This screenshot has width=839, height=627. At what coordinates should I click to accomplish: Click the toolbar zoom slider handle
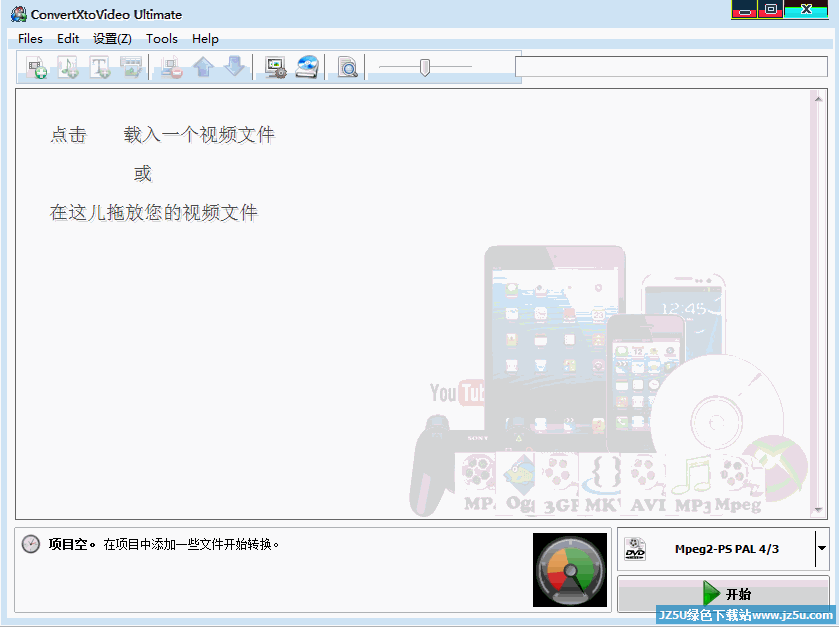[425, 67]
